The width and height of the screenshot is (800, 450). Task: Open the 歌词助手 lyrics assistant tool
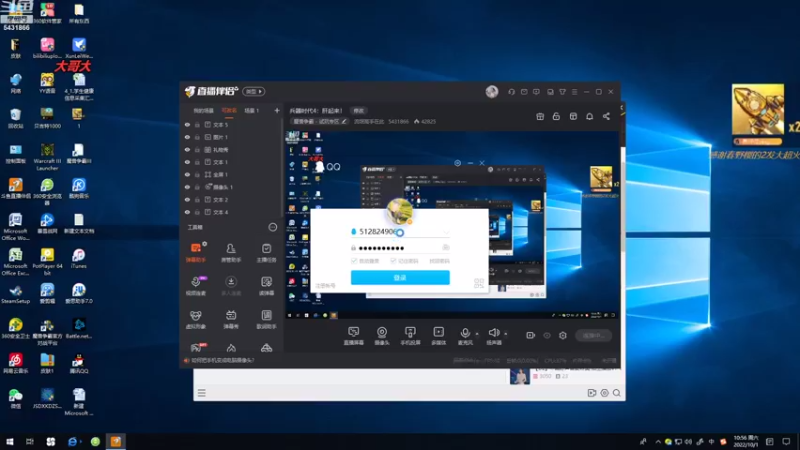(x=266, y=319)
